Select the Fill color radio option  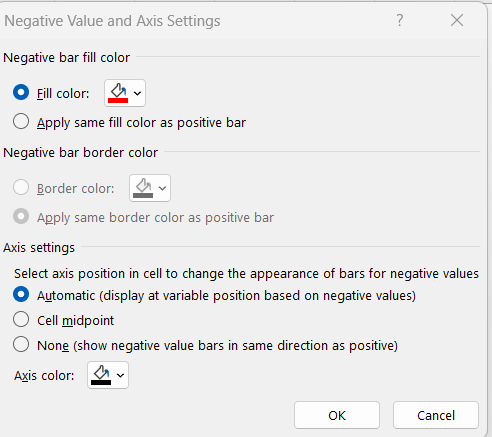pos(21,92)
